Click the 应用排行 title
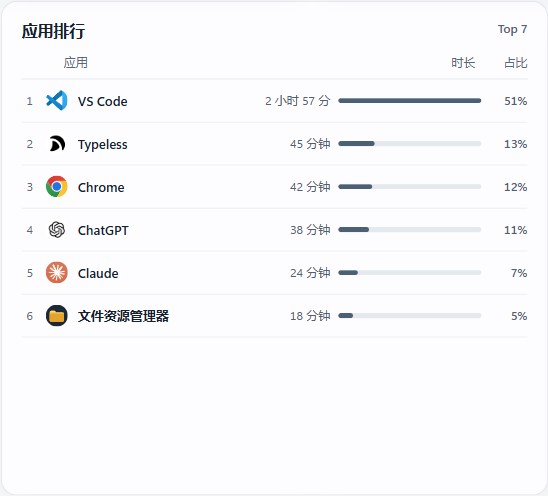 click(53, 31)
